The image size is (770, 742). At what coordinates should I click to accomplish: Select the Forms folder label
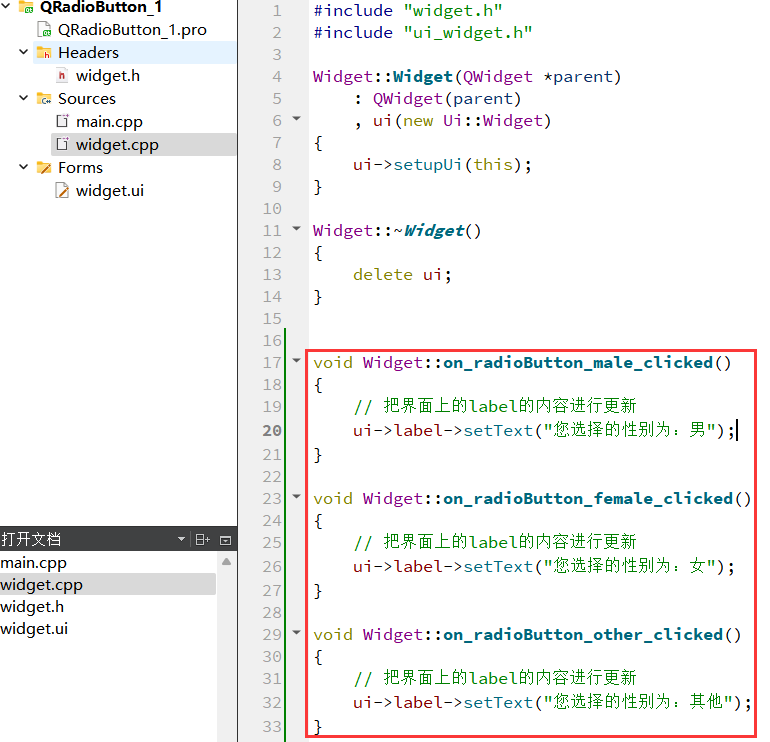(x=81, y=168)
